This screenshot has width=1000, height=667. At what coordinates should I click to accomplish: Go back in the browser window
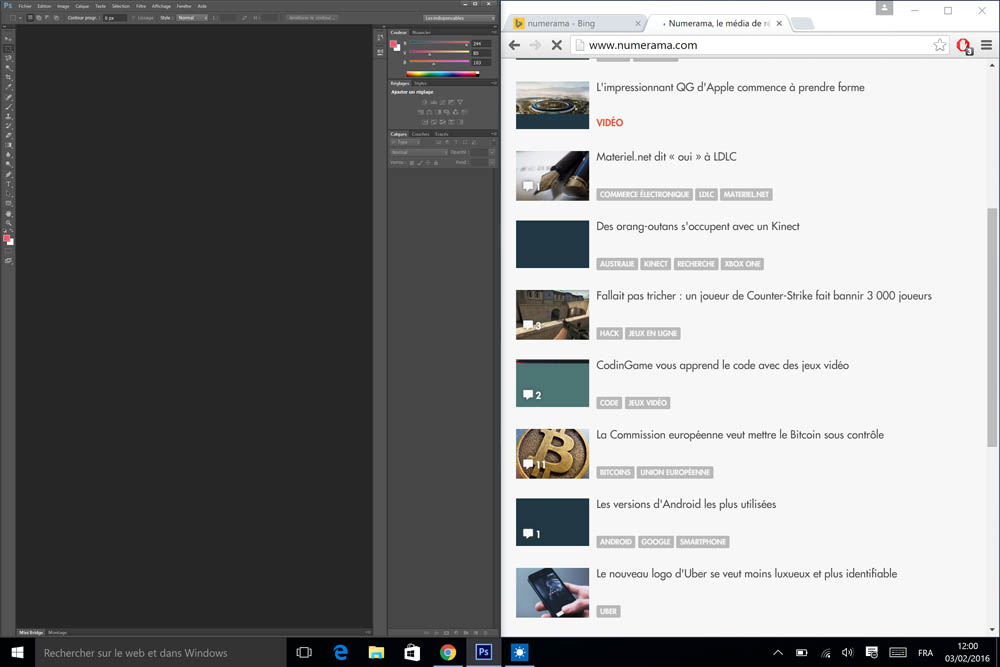[x=515, y=45]
